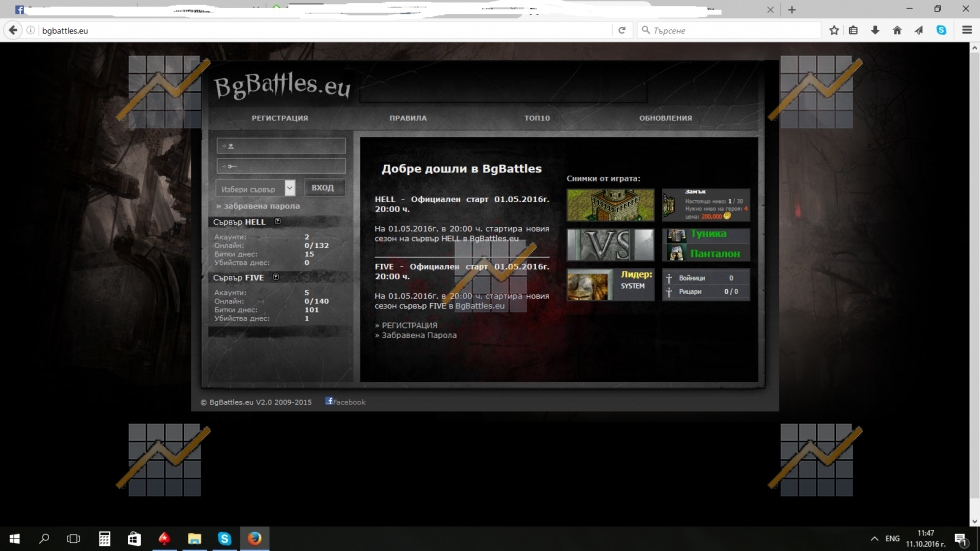The image size is (980, 551).
Task: Open the Calculator taskbar icon
Action: pos(104,539)
